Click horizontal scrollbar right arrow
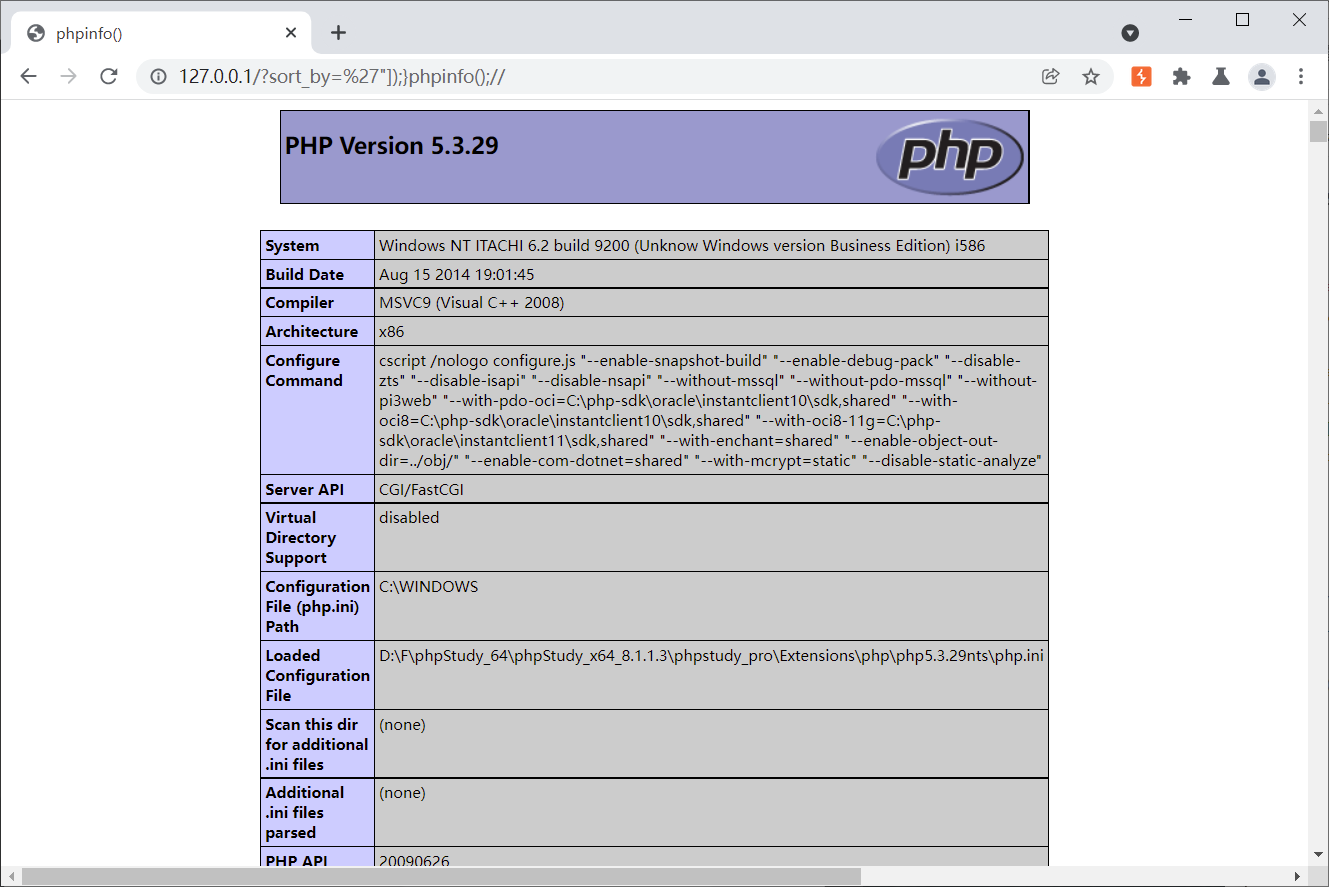 1299,876
